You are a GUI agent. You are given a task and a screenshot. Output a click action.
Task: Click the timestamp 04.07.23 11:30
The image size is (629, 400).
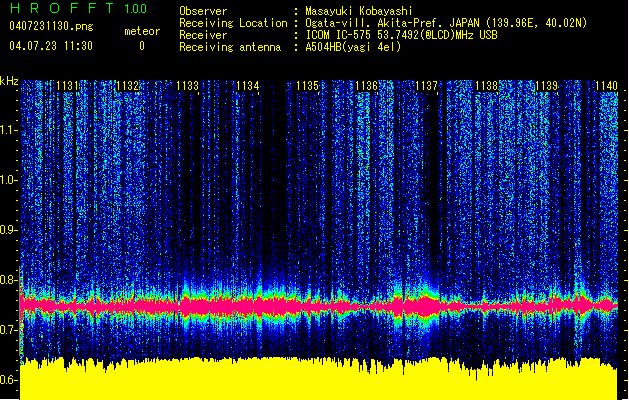pyautogui.click(x=51, y=46)
